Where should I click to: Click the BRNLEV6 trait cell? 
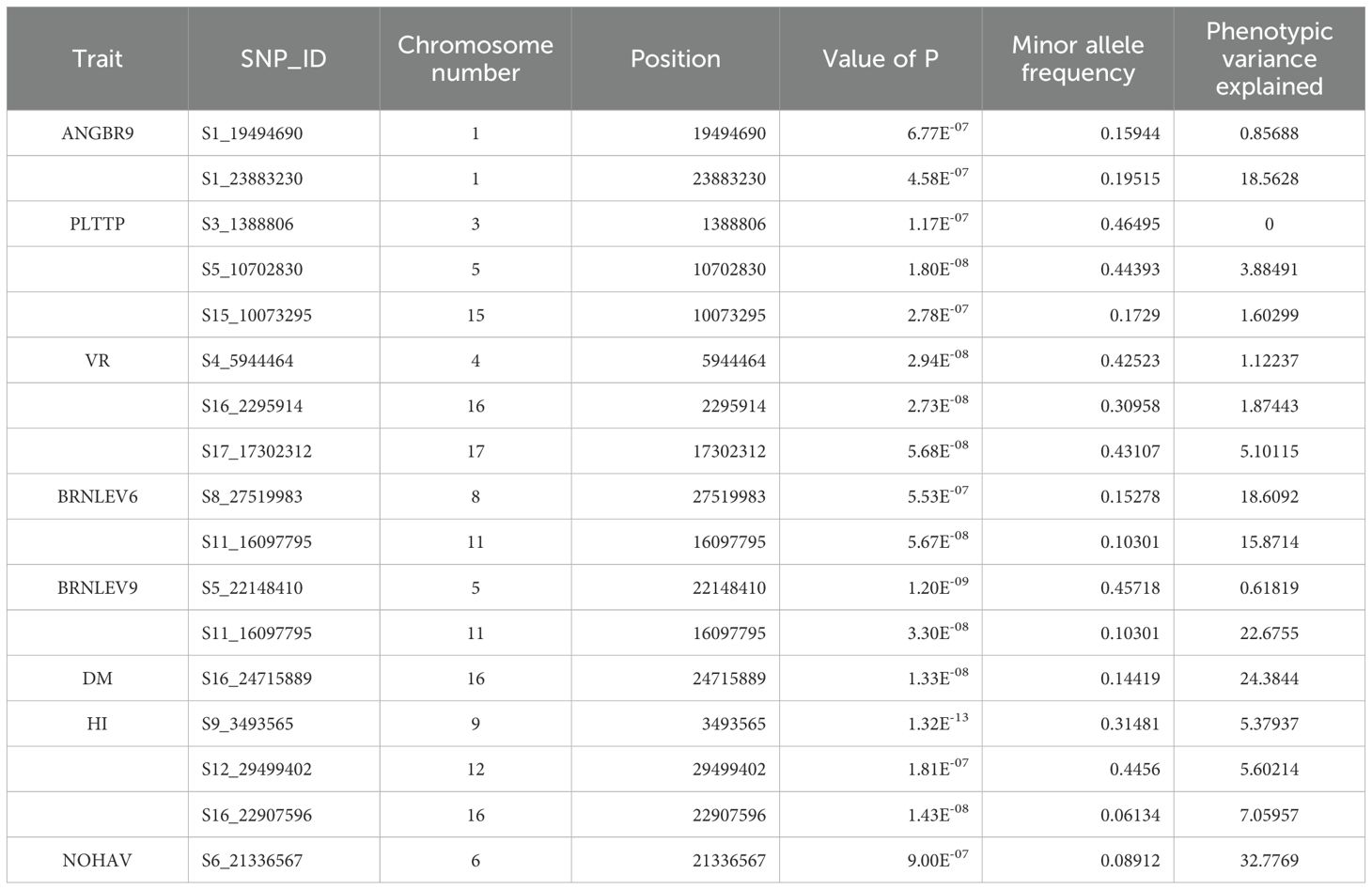pyautogui.click(x=98, y=496)
